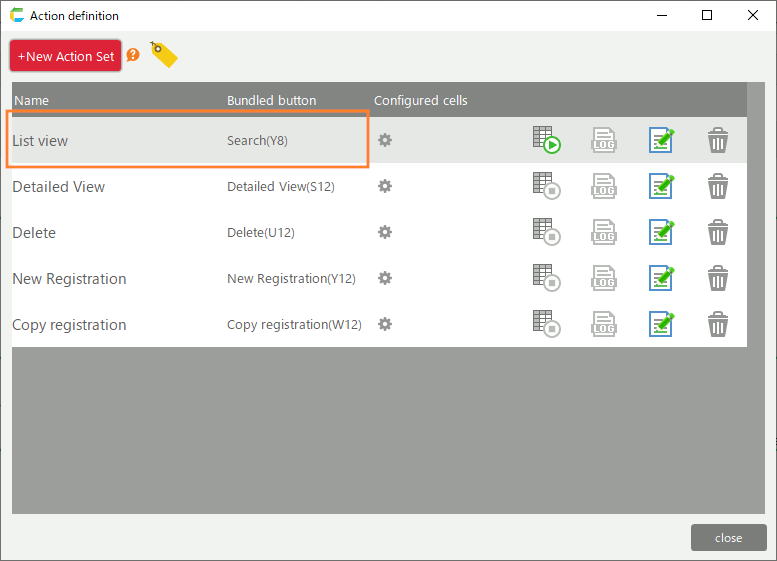This screenshot has width=777, height=561.
Task: Select the New Registration row name
Action: tap(69, 279)
